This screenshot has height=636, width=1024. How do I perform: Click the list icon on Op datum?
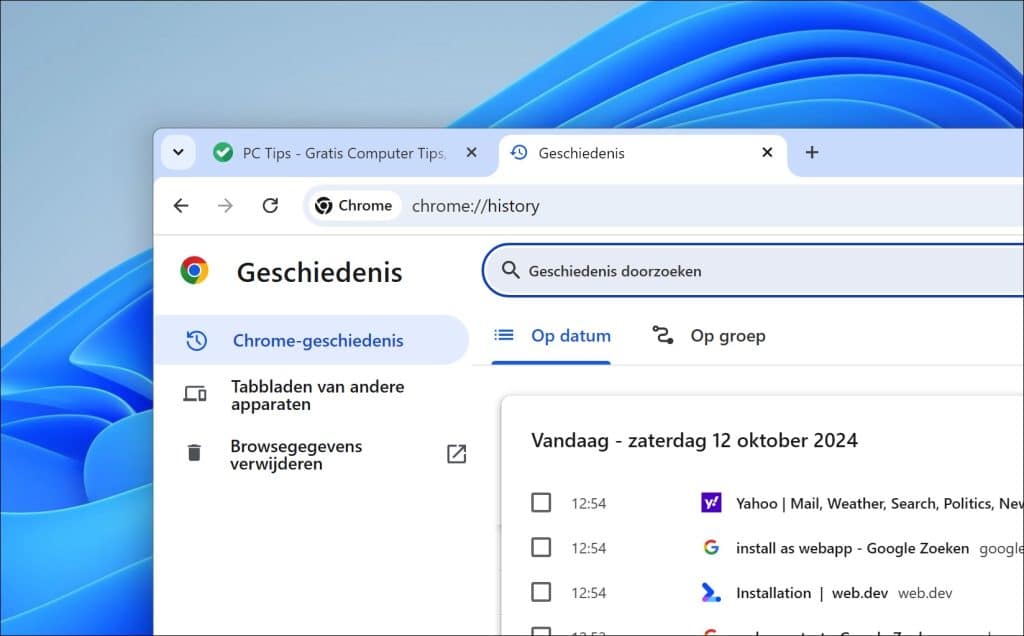504,336
